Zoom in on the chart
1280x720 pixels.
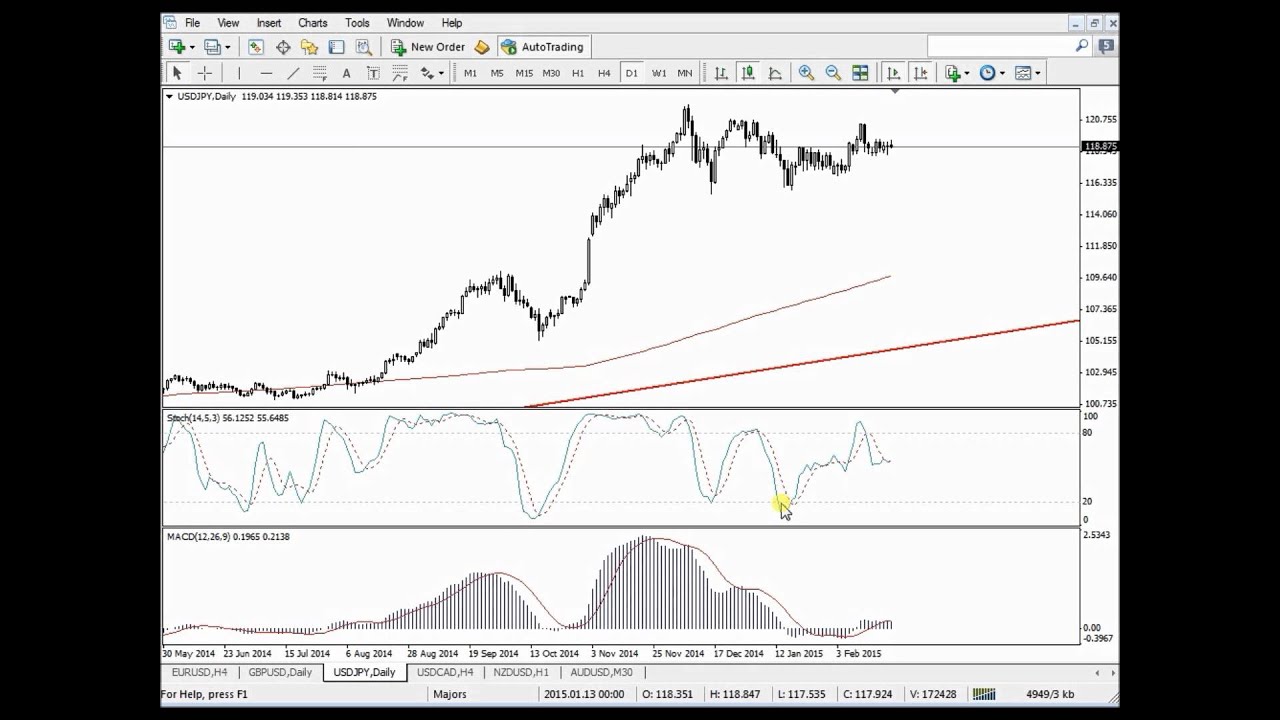[806, 73]
